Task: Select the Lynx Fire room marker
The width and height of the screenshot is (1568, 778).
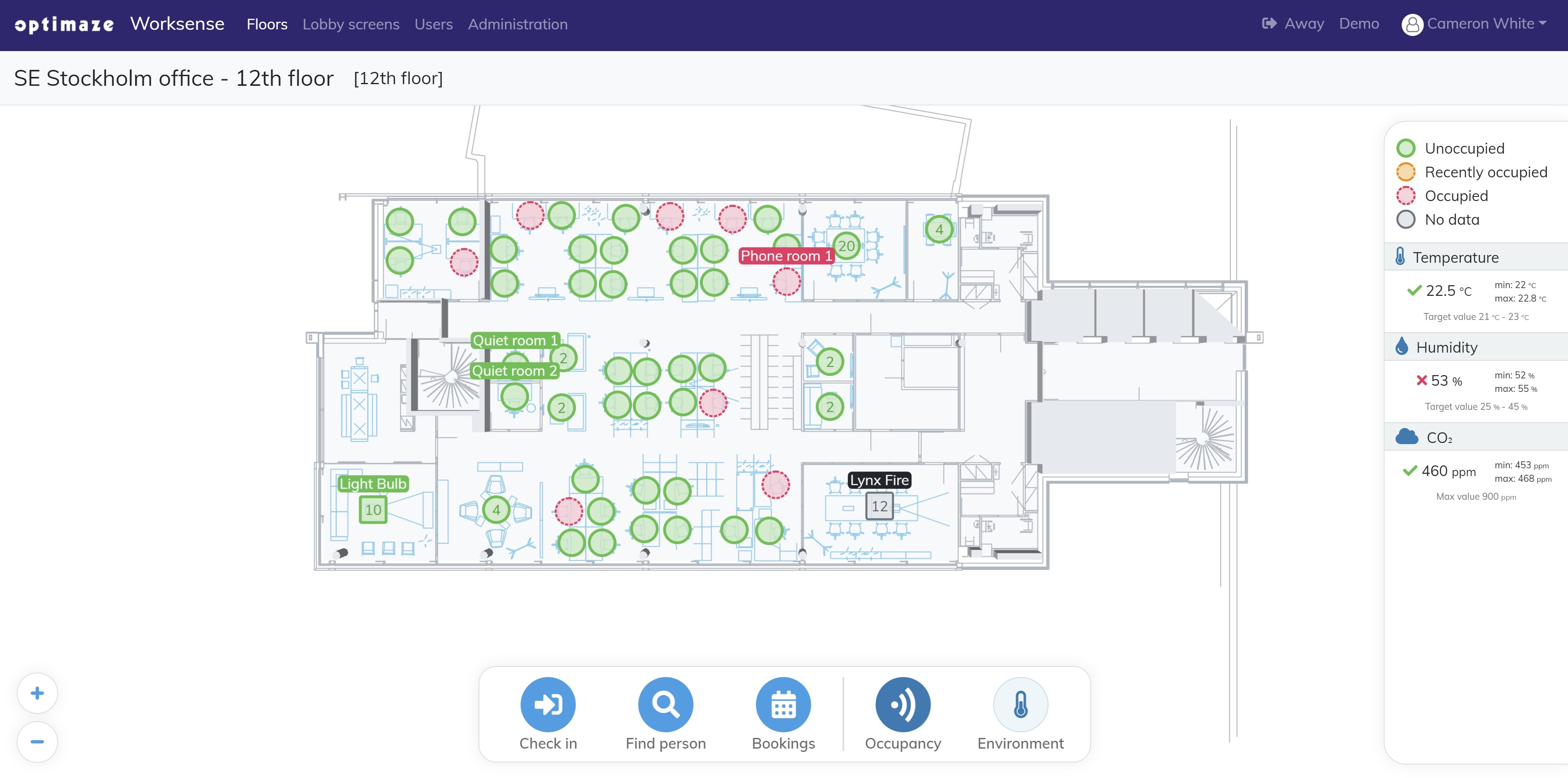Action: click(x=879, y=506)
